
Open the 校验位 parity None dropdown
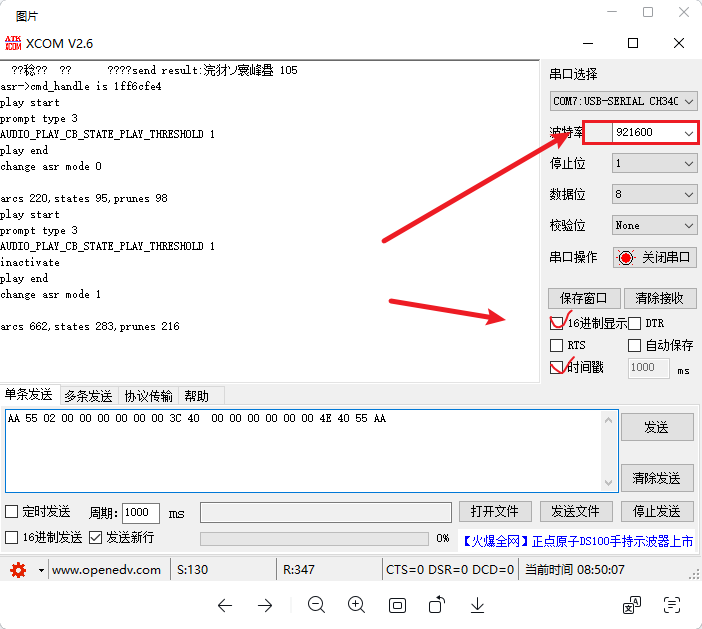(654, 225)
